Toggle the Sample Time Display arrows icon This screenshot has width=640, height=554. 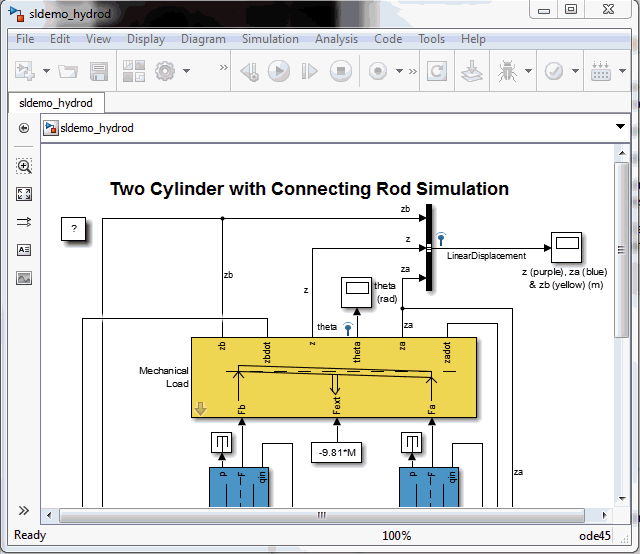(x=24, y=222)
